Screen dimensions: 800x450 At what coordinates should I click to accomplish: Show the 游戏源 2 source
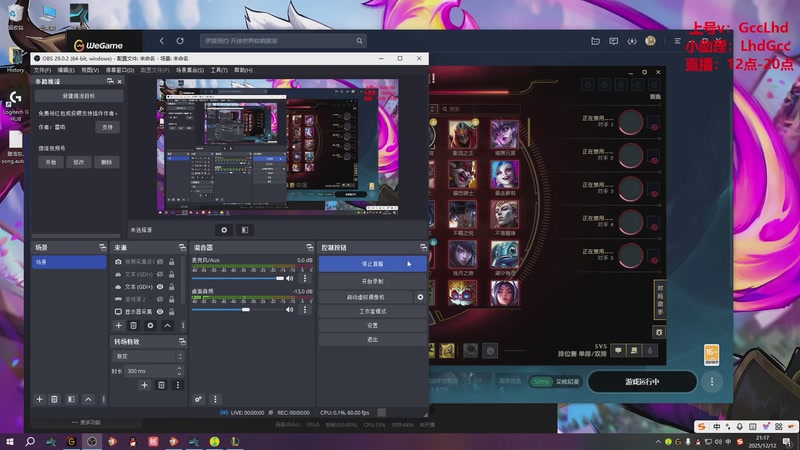pyautogui.click(x=160, y=299)
